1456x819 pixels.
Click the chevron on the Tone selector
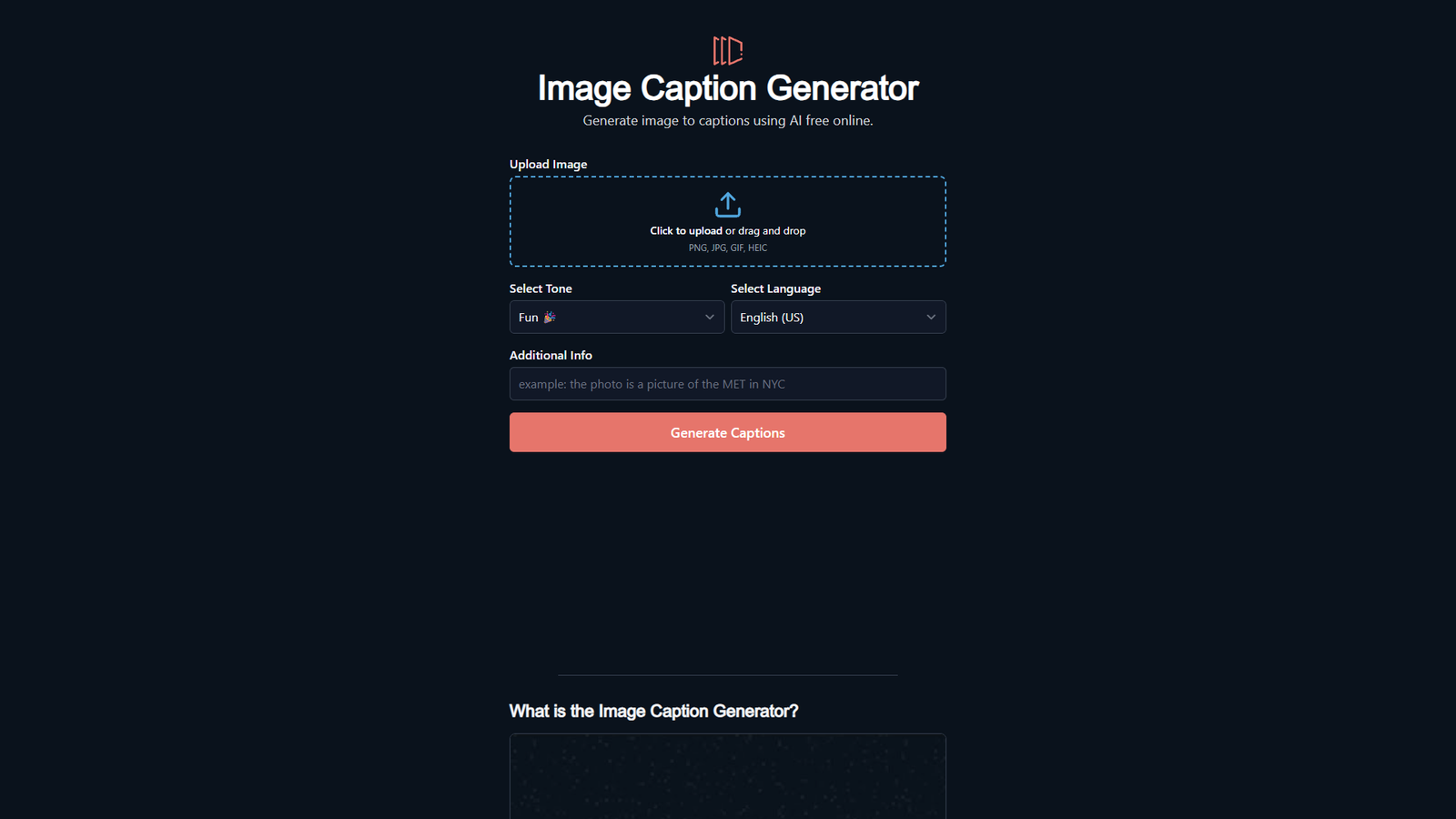pyautogui.click(x=710, y=317)
